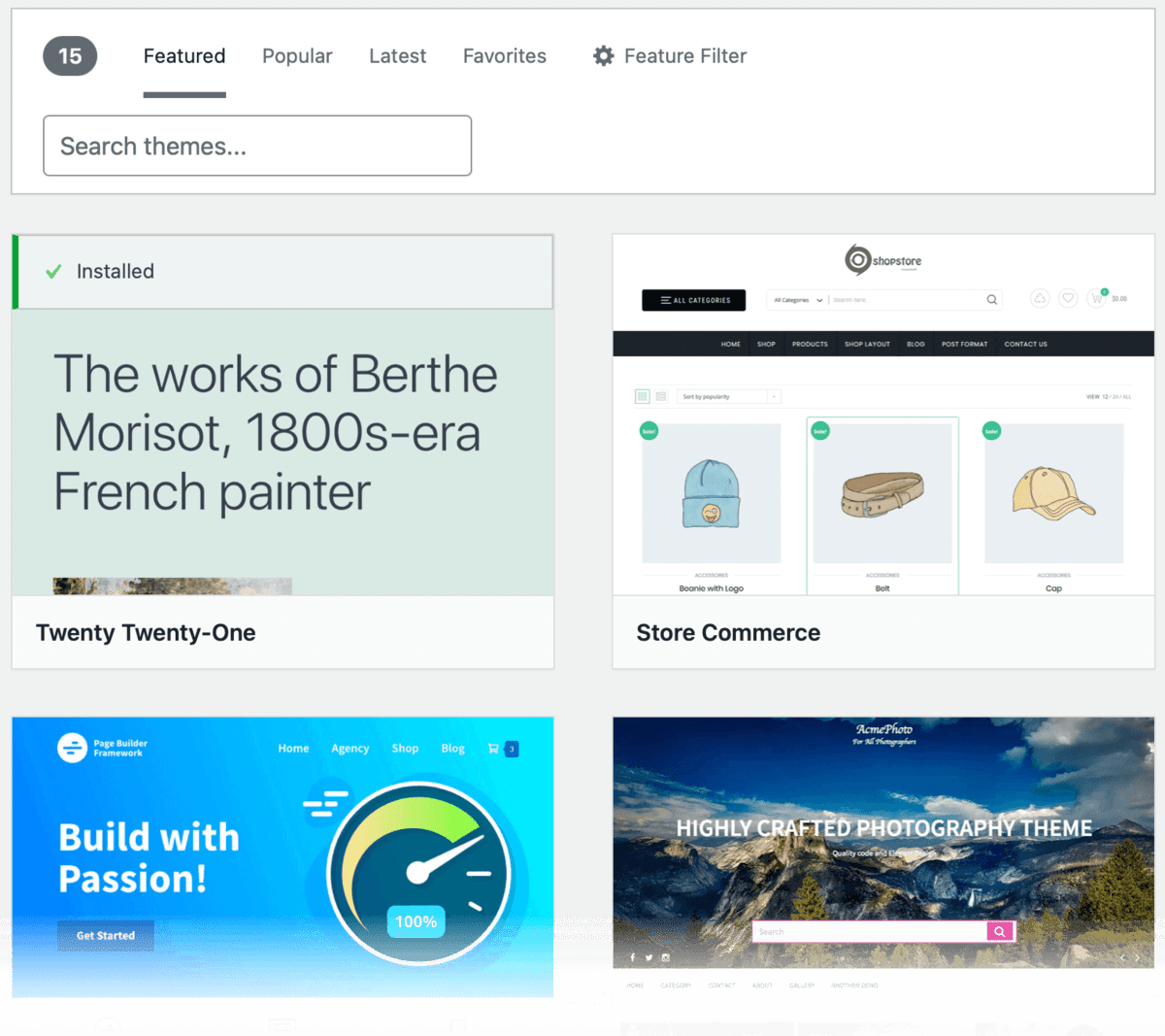This screenshot has height=1036, width=1165.
Task: Expand the ALL CATEGORIES menu button
Action: pos(693,299)
